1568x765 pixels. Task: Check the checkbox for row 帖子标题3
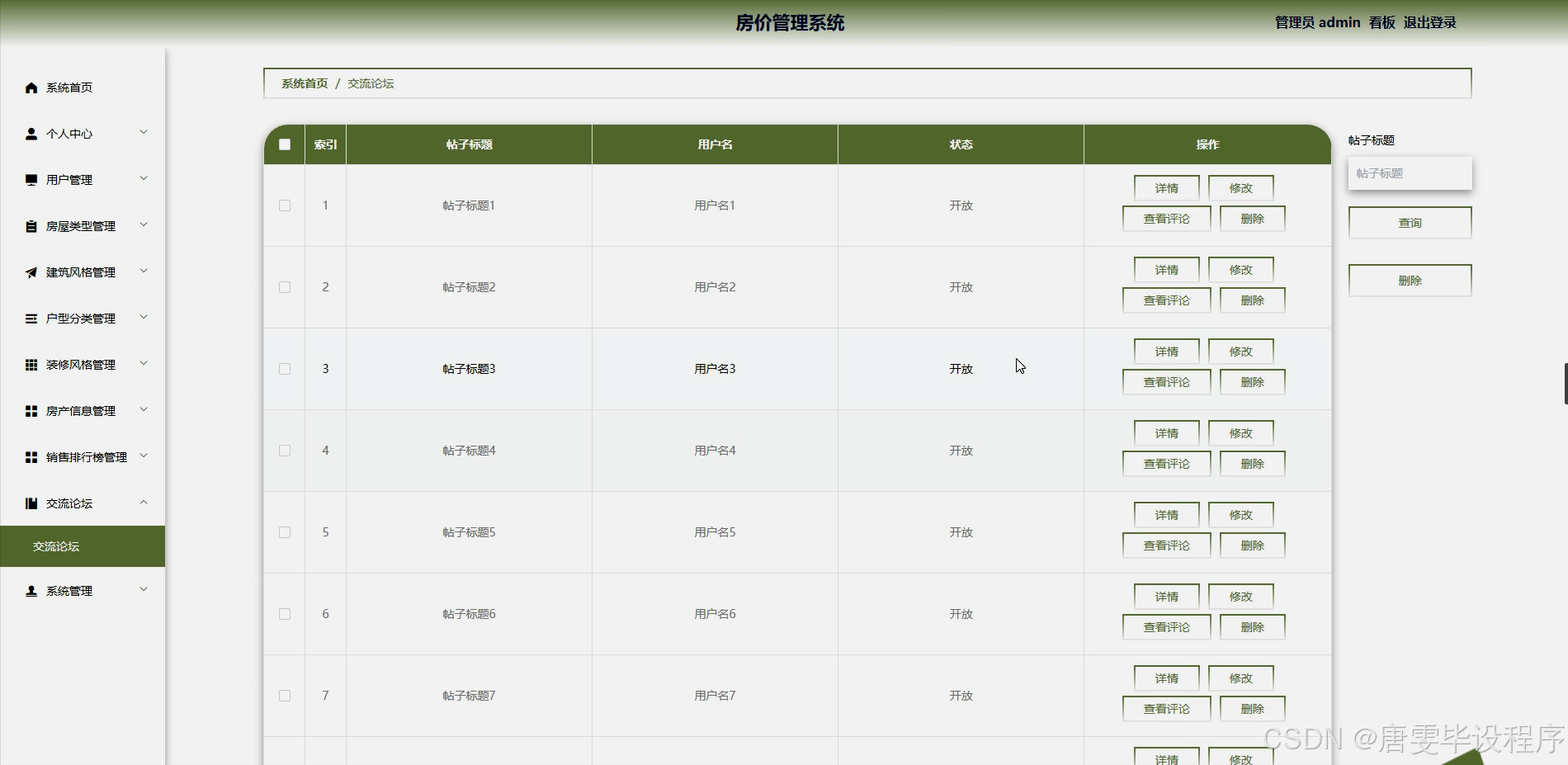pos(285,369)
